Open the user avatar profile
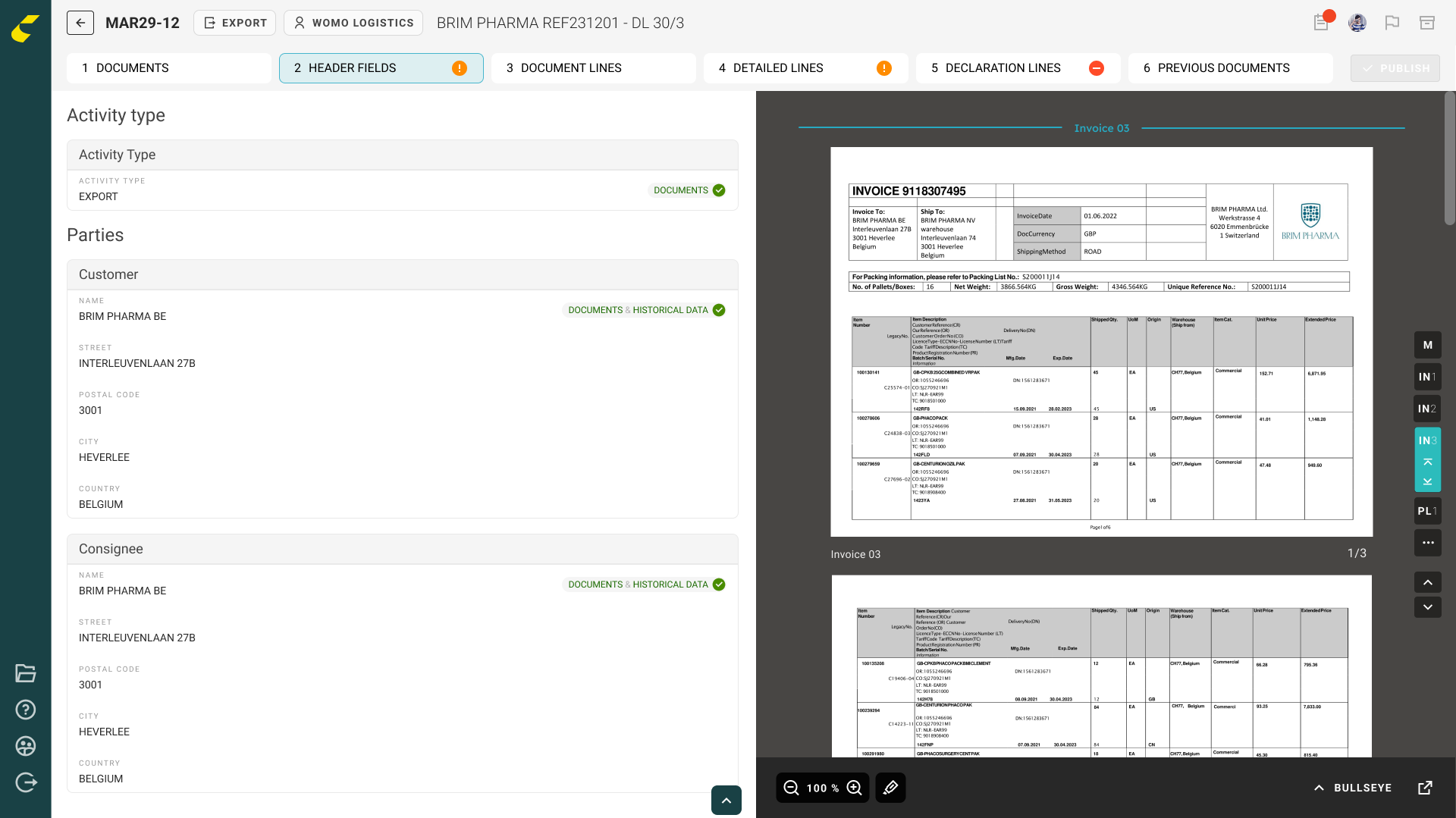This screenshot has width=1456, height=818. coord(1357,23)
